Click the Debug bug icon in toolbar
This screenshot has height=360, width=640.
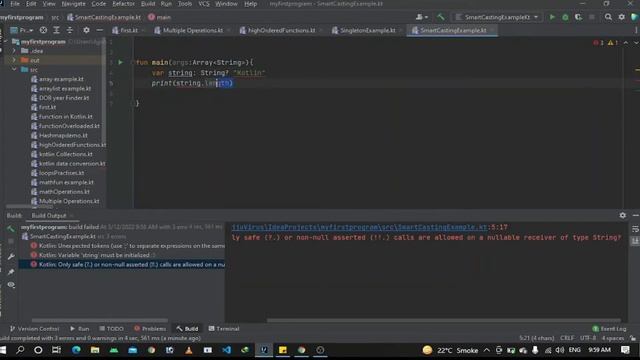click(565, 17)
